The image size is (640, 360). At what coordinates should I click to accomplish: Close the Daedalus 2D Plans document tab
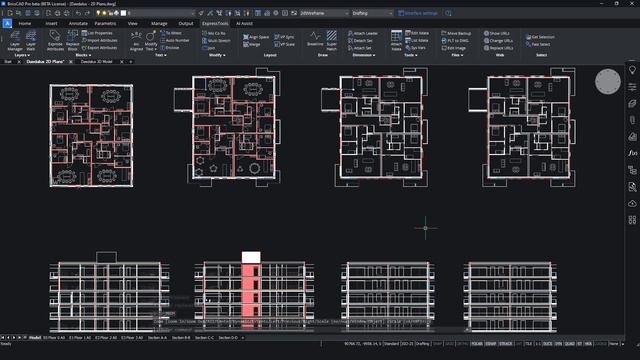click(x=71, y=62)
